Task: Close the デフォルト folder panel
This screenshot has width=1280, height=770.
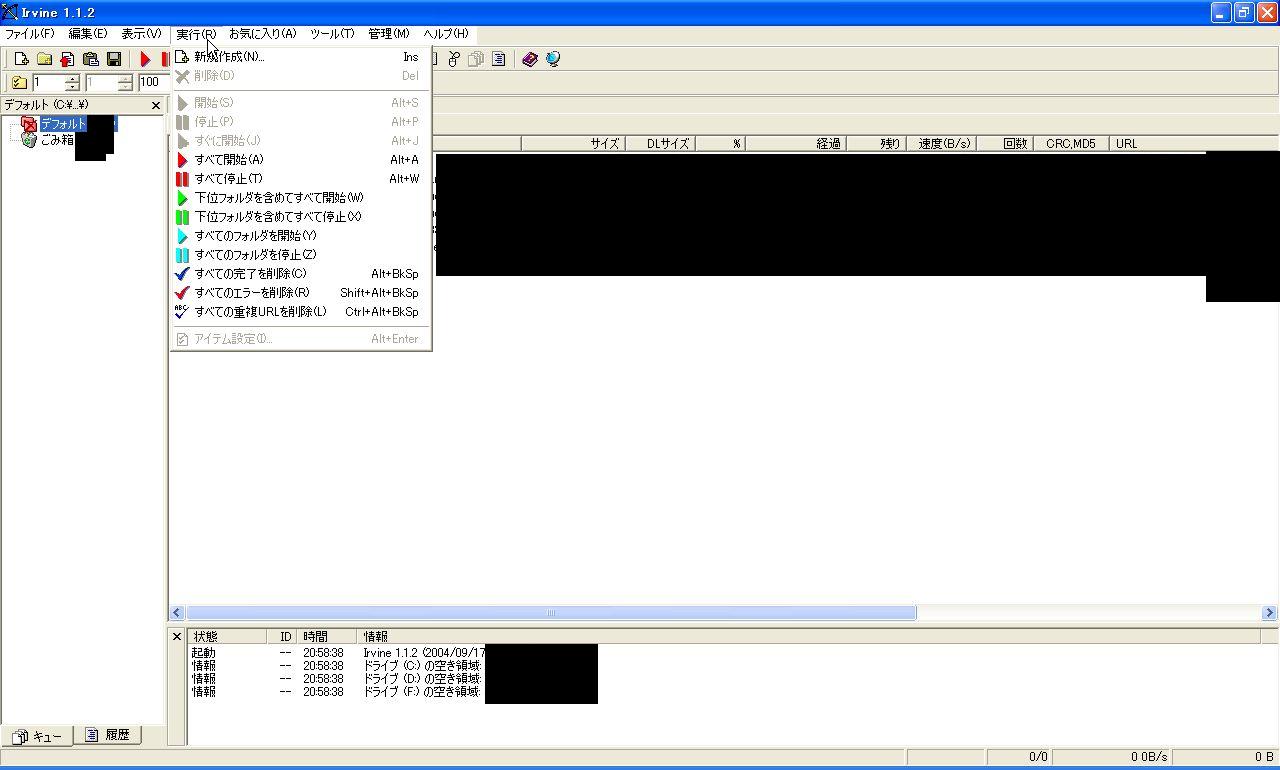Action: [156, 105]
